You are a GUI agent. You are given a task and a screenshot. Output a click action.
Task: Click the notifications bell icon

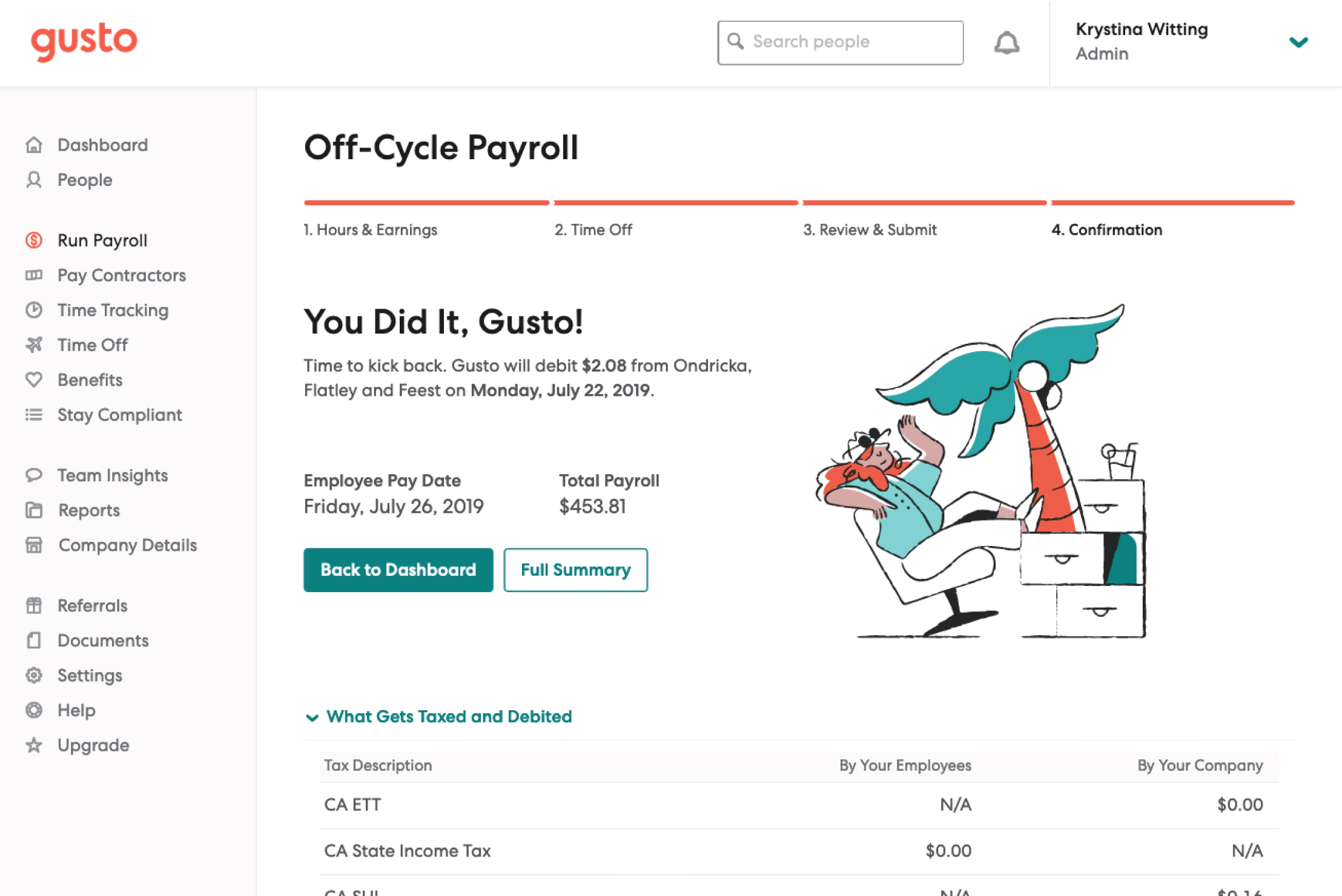click(x=1006, y=43)
